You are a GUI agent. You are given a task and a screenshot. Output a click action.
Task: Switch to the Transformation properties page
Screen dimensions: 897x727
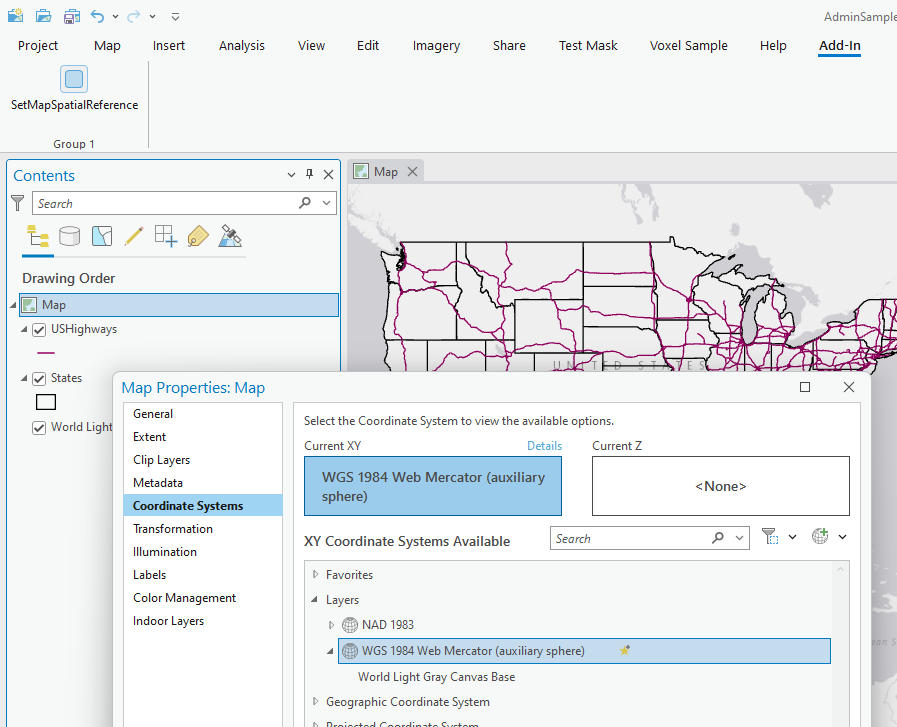coord(173,529)
